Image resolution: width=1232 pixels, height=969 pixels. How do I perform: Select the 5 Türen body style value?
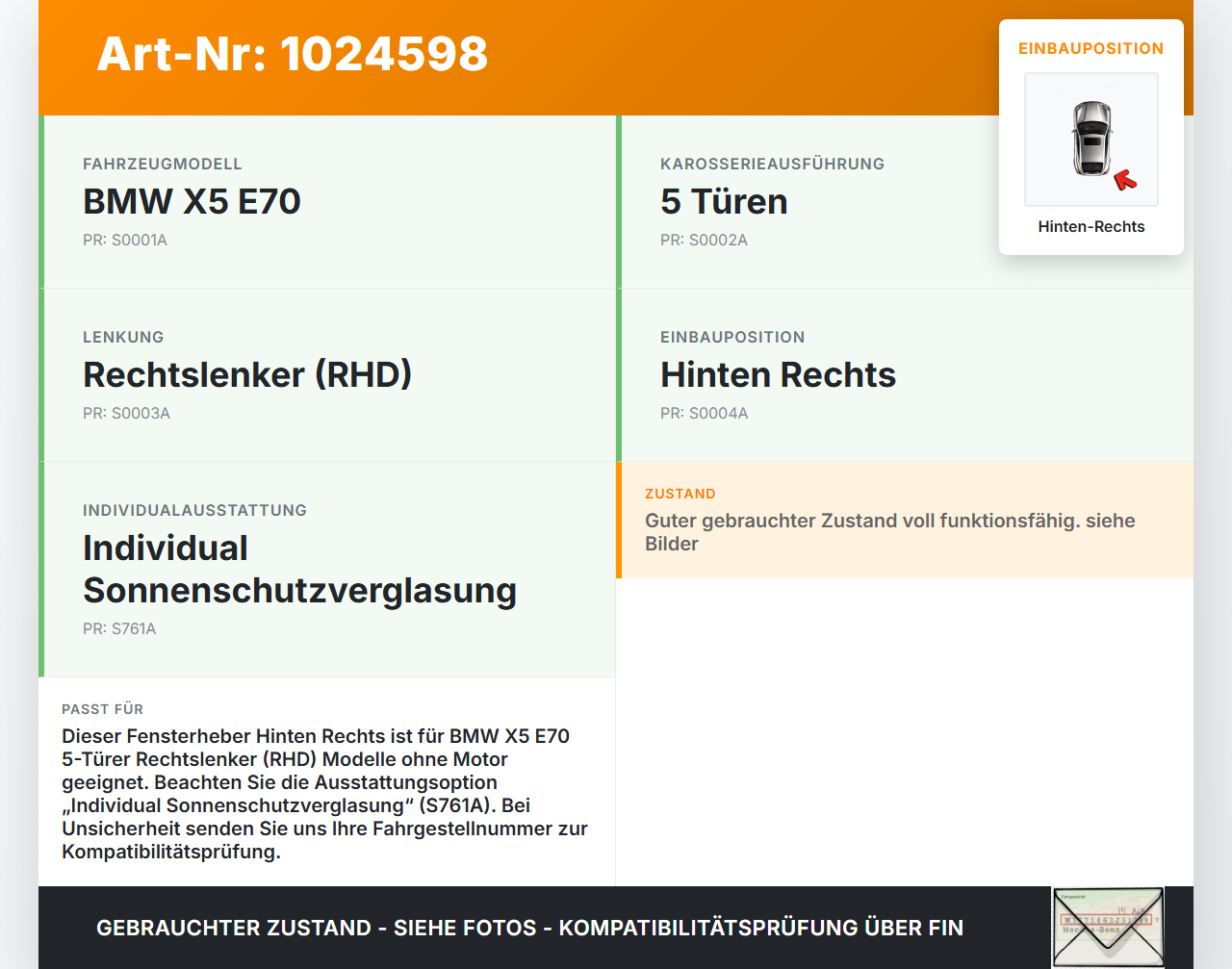tap(724, 201)
